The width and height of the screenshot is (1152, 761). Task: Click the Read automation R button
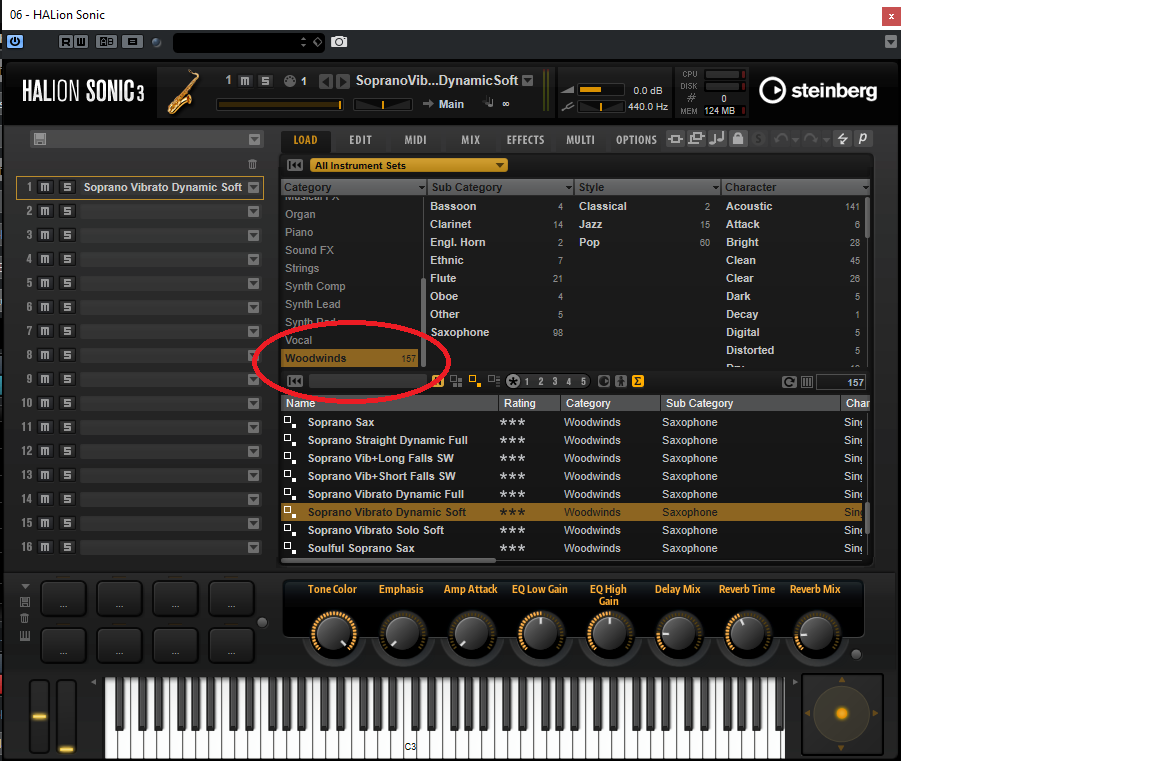coord(65,42)
